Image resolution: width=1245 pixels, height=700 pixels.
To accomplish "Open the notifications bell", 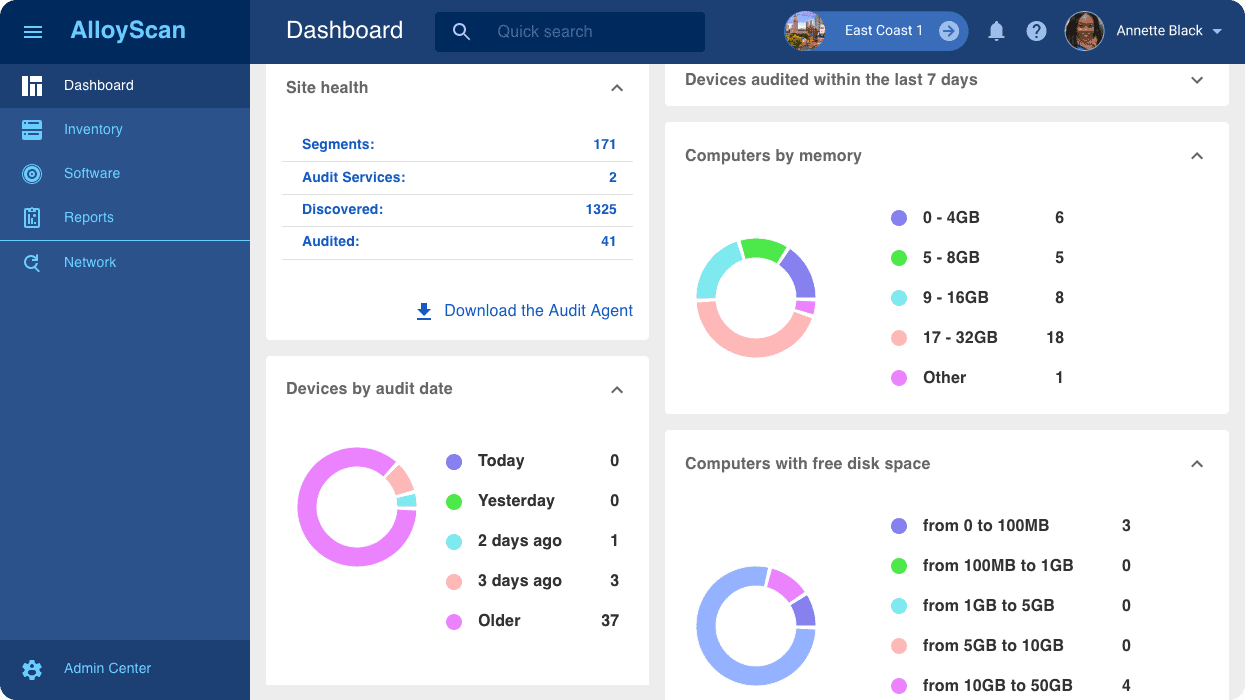I will (996, 31).
